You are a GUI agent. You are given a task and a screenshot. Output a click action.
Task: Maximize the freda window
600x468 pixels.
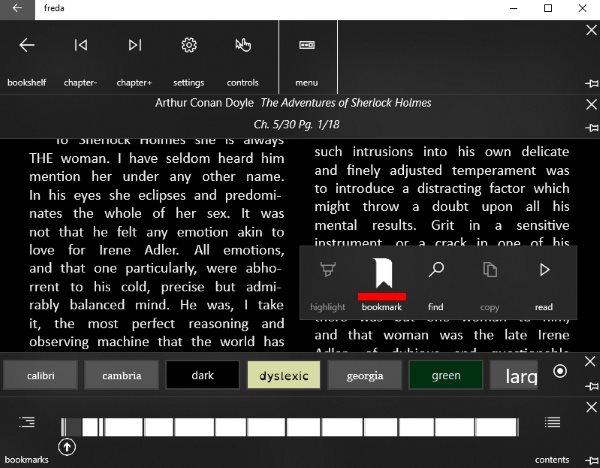pyautogui.click(x=548, y=8)
